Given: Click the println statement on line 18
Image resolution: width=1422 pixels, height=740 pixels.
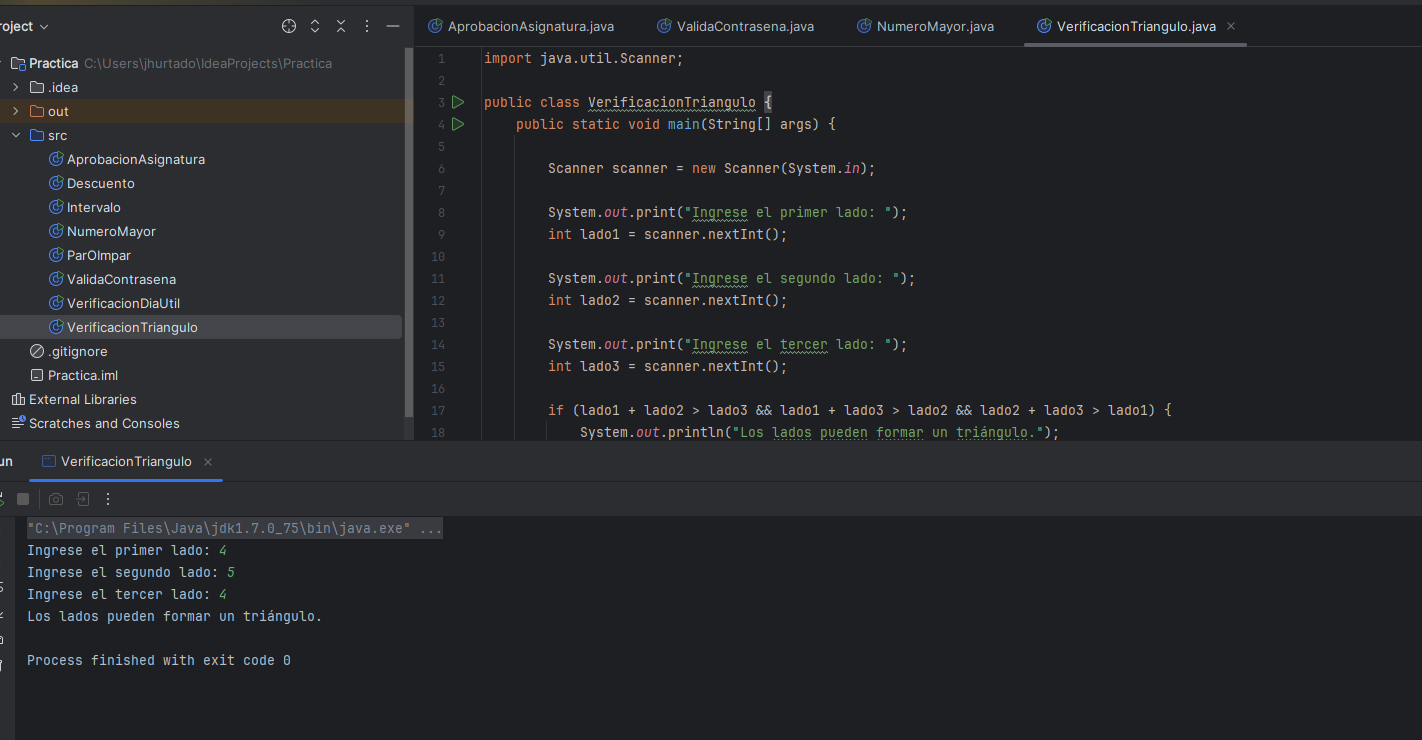Looking at the screenshot, I should click(x=819, y=432).
